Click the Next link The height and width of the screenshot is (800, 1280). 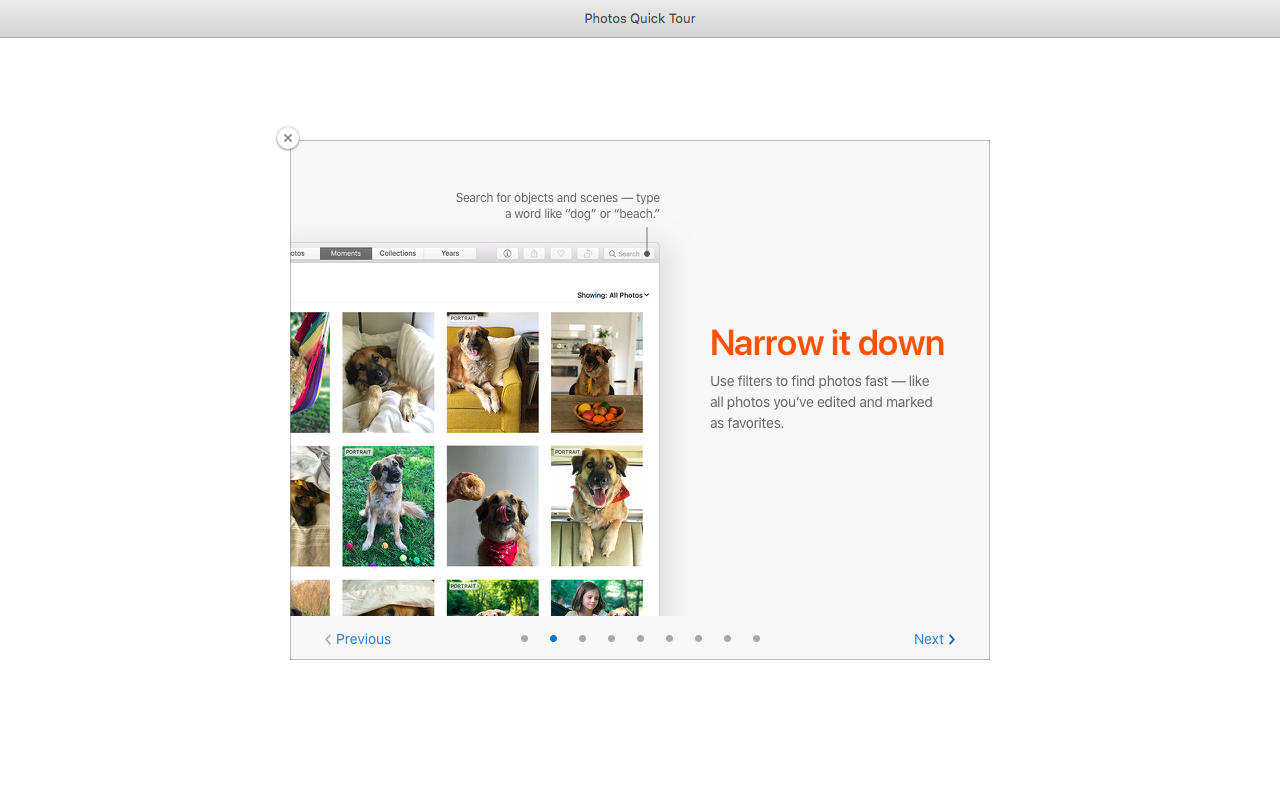928,640
